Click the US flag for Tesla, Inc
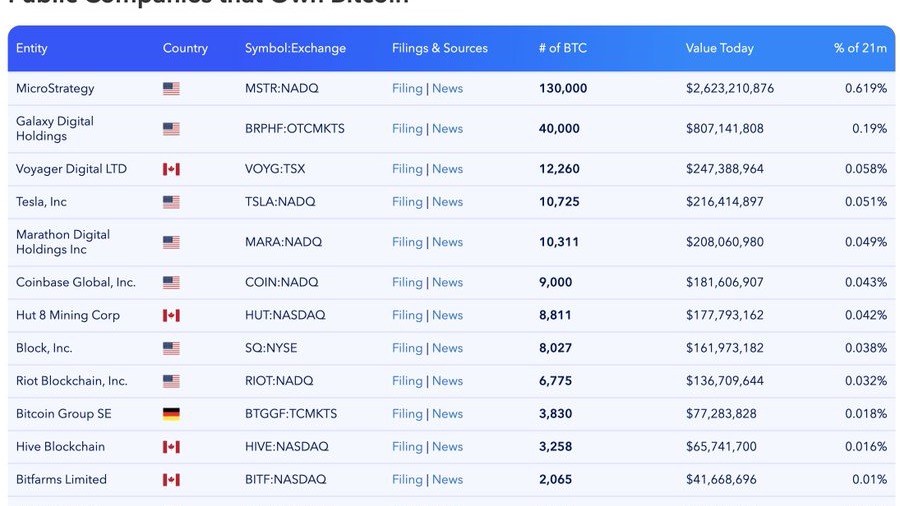The width and height of the screenshot is (900, 506). [x=171, y=202]
